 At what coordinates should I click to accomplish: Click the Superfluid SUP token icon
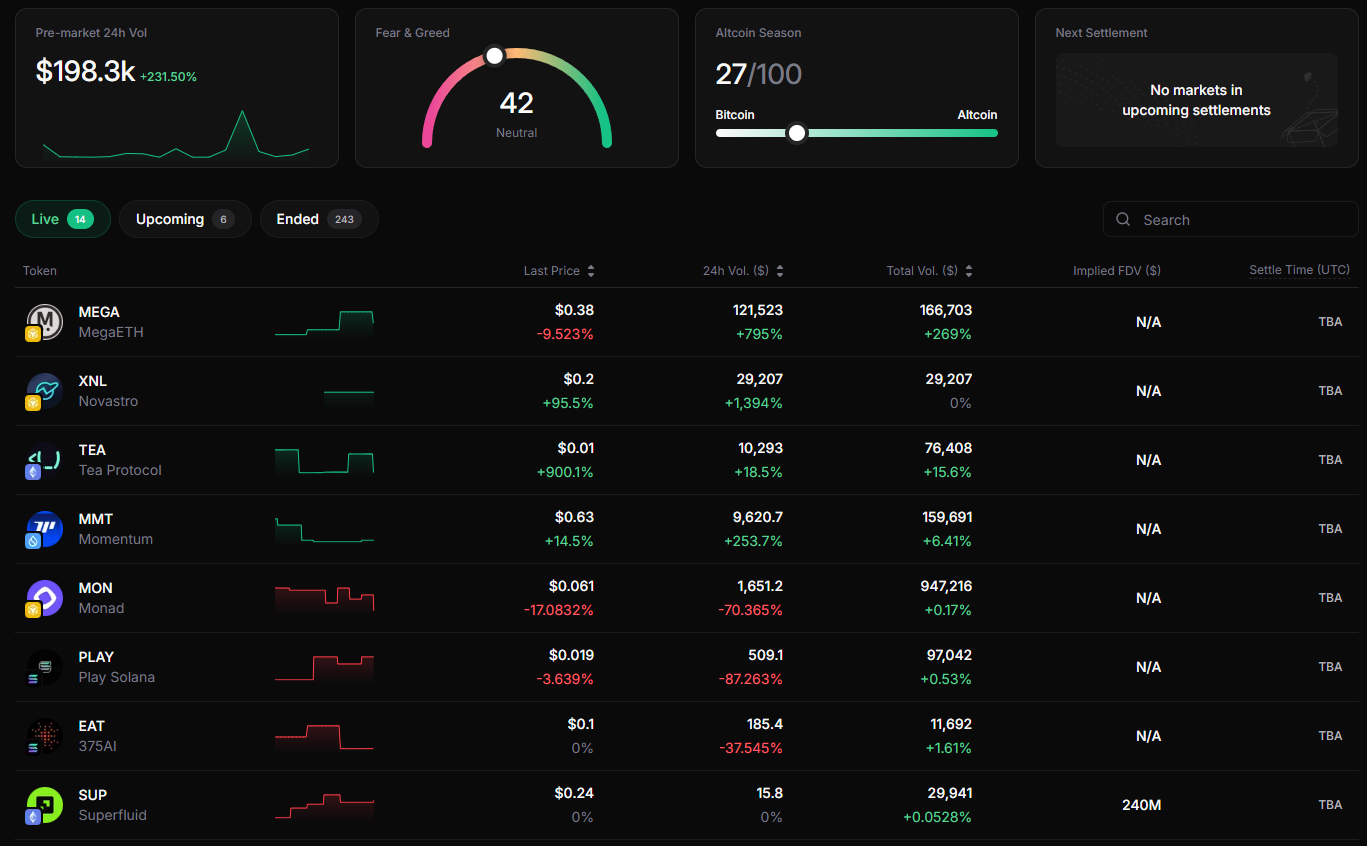44,804
